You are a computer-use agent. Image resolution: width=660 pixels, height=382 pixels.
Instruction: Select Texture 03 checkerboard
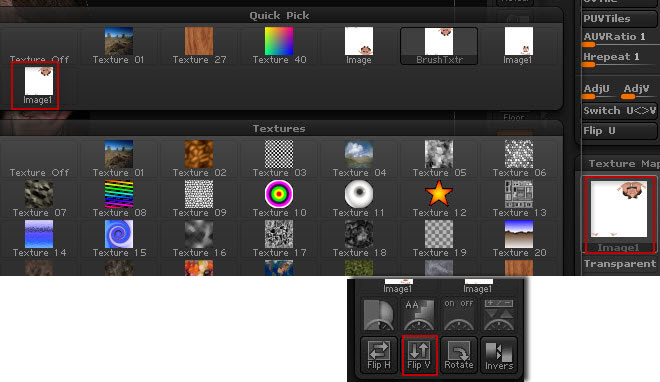coord(279,159)
